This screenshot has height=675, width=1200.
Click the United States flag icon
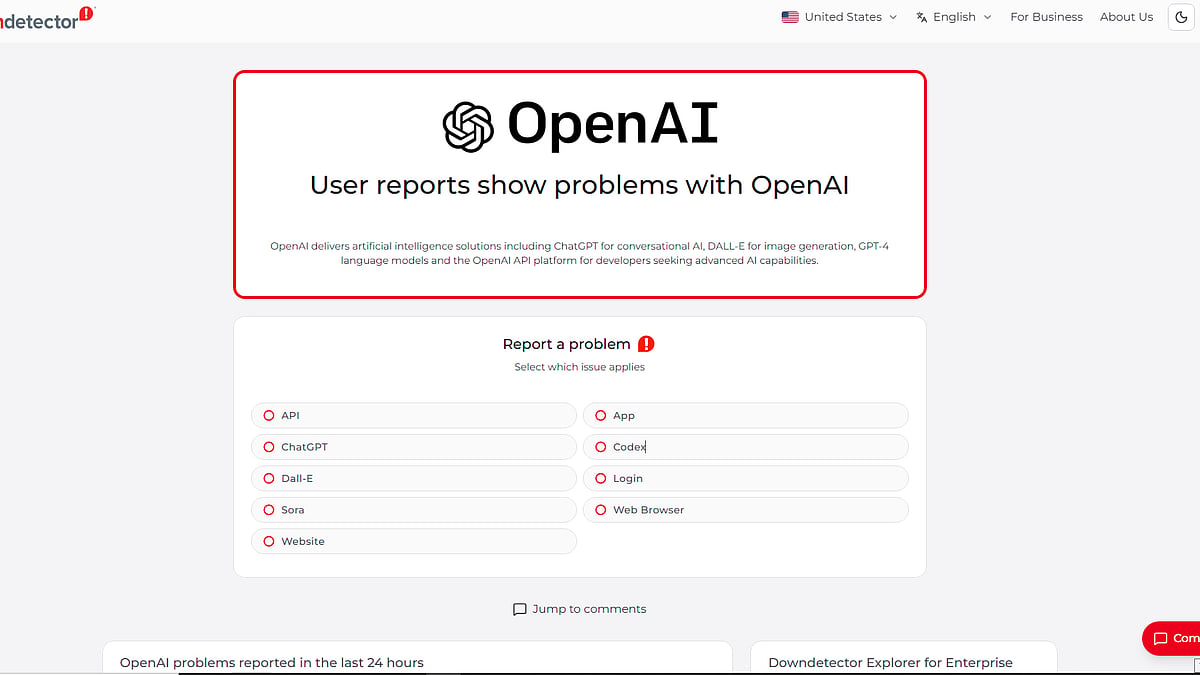tap(790, 17)
